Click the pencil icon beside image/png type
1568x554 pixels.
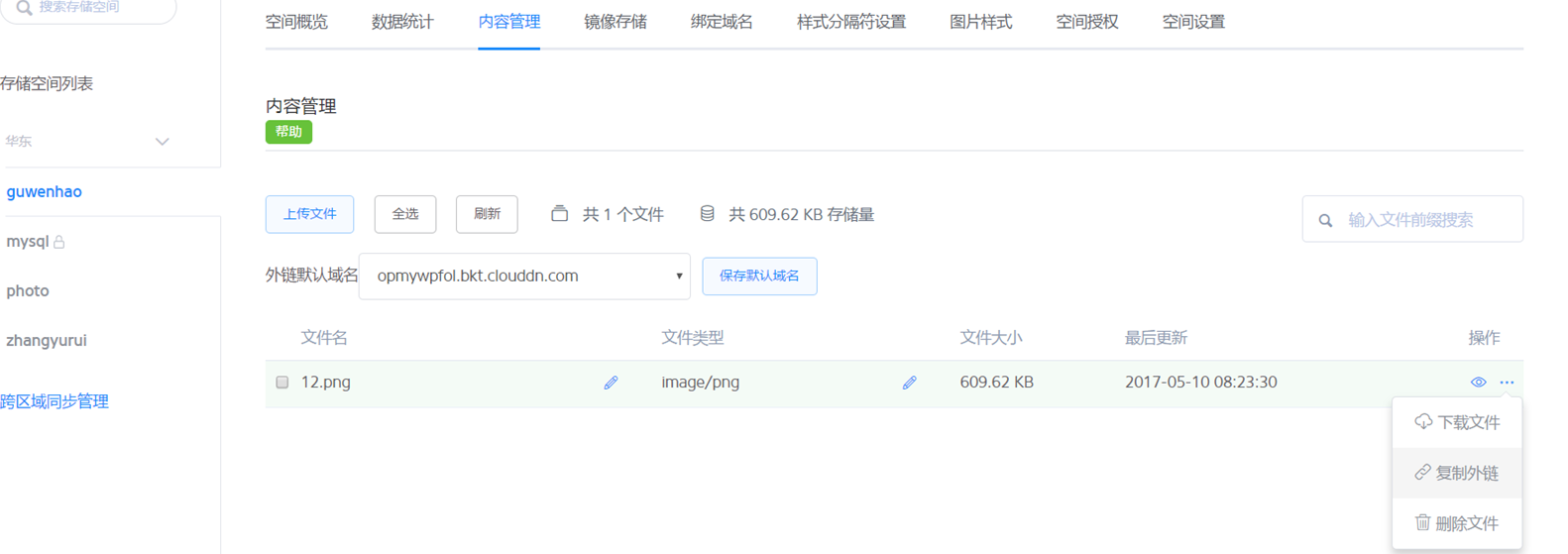click(x=909, y=383)
